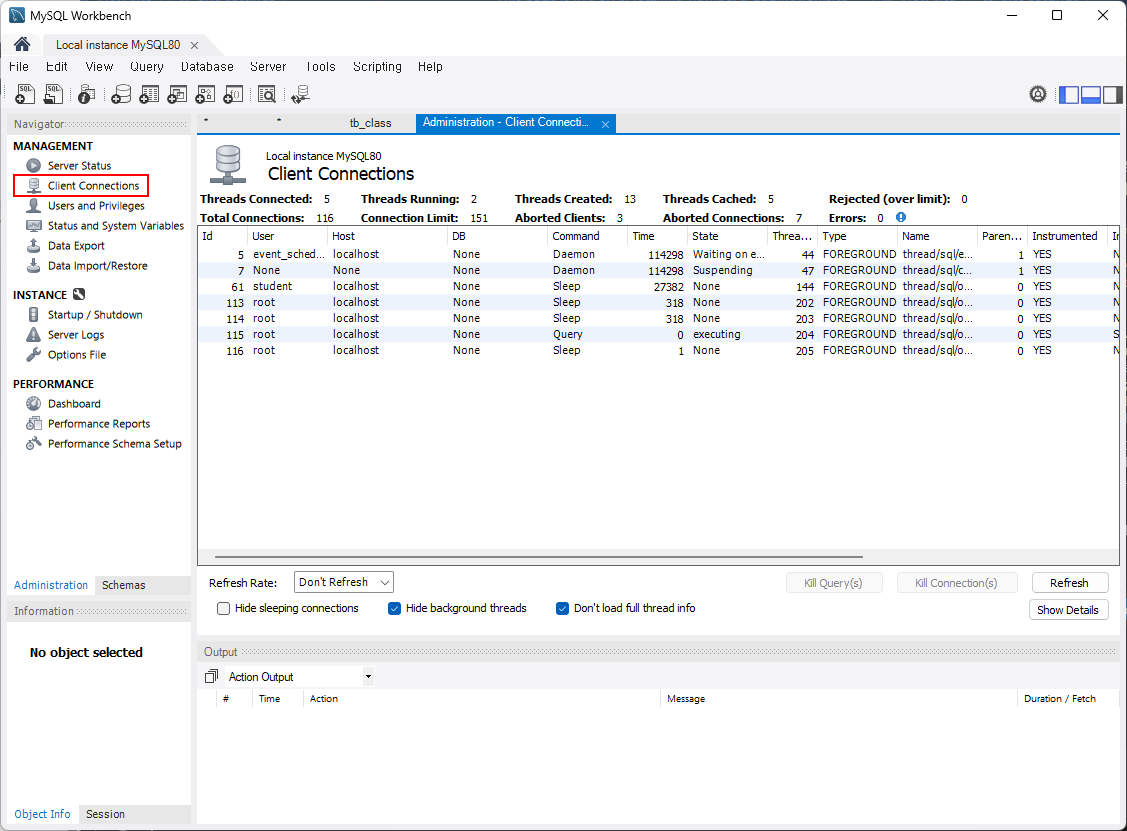The image size is (1127, 831).
Task: Sort by the State column header
Action: point(727,236)
